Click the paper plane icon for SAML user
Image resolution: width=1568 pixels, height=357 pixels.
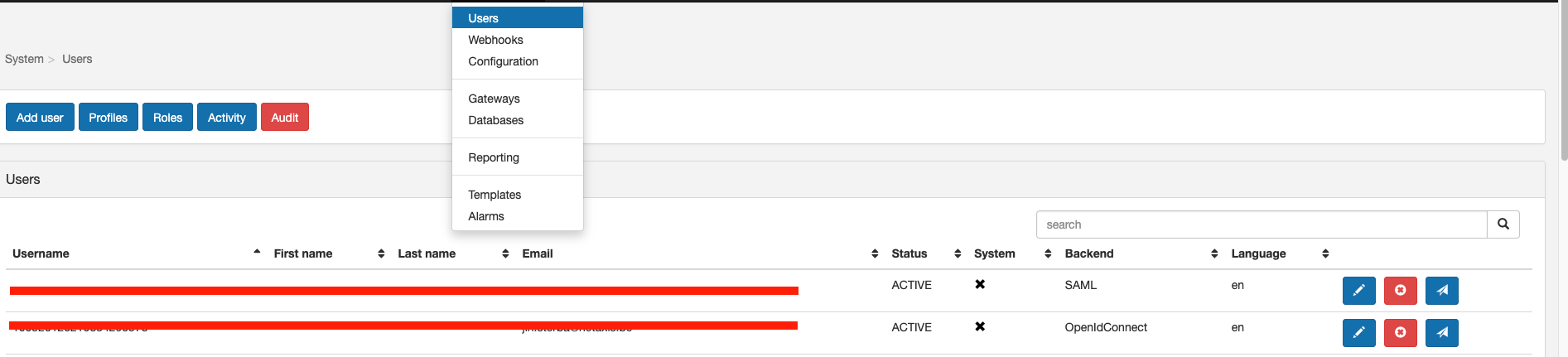click(1441, 291)
